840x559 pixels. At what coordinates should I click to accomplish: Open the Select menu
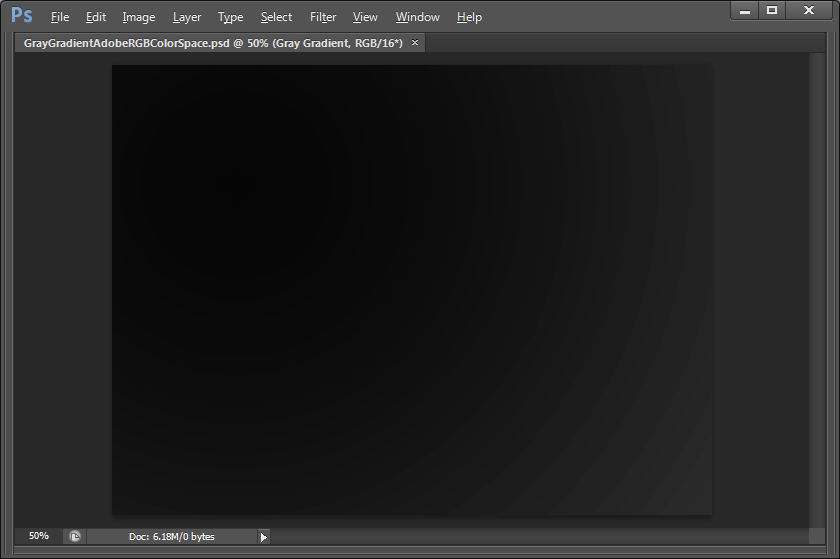tap(276, 17)
